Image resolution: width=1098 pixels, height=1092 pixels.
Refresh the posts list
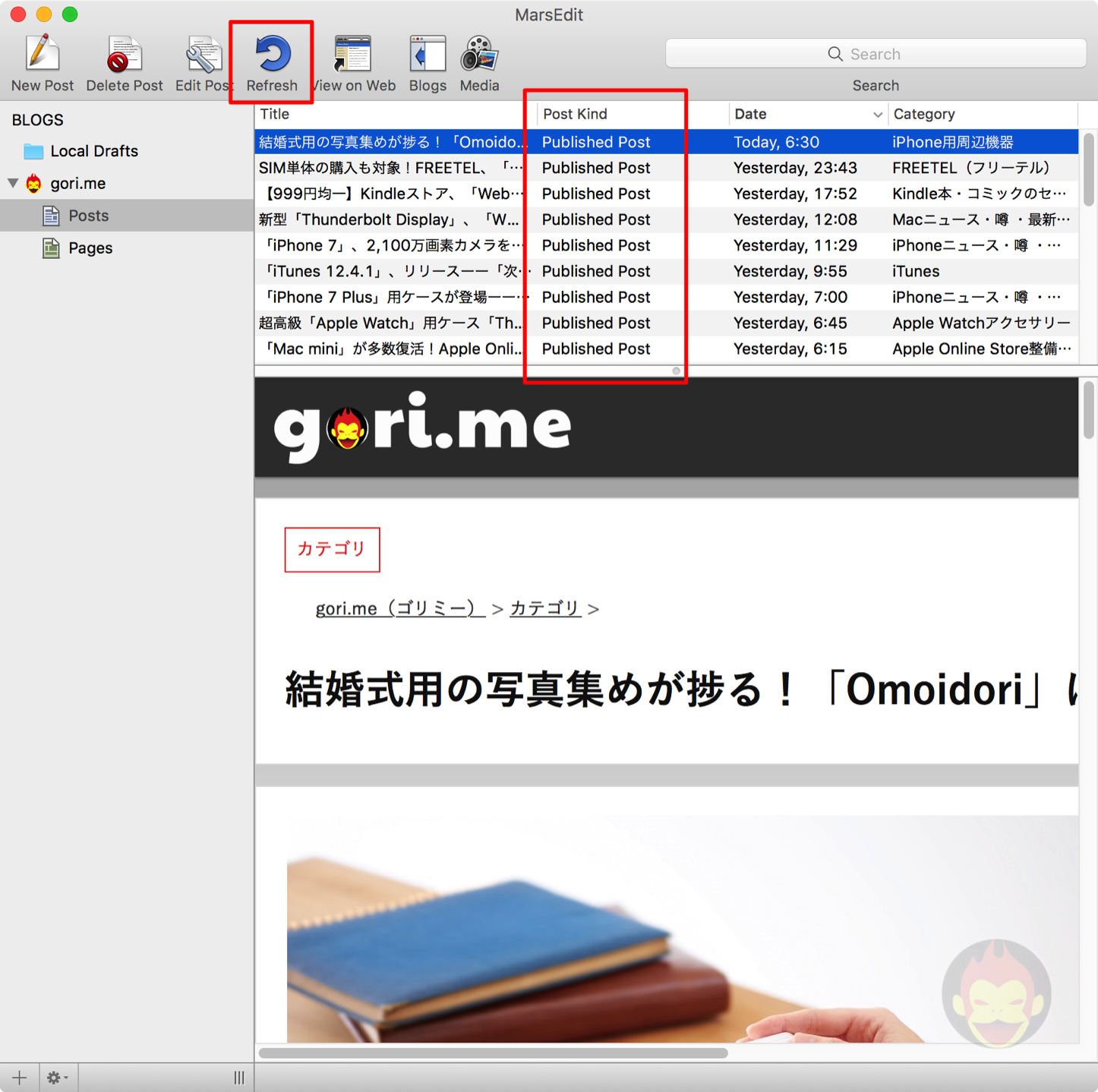[x=272, y=55]
